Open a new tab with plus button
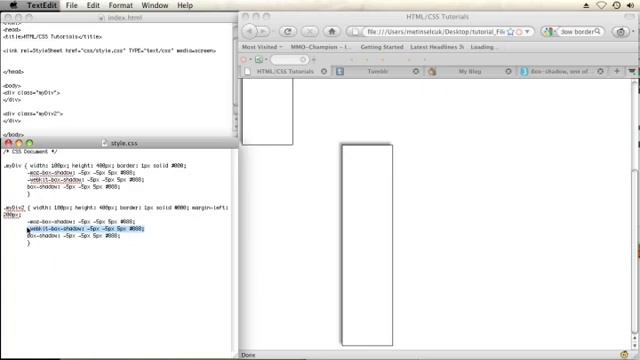 click(617, 71)
